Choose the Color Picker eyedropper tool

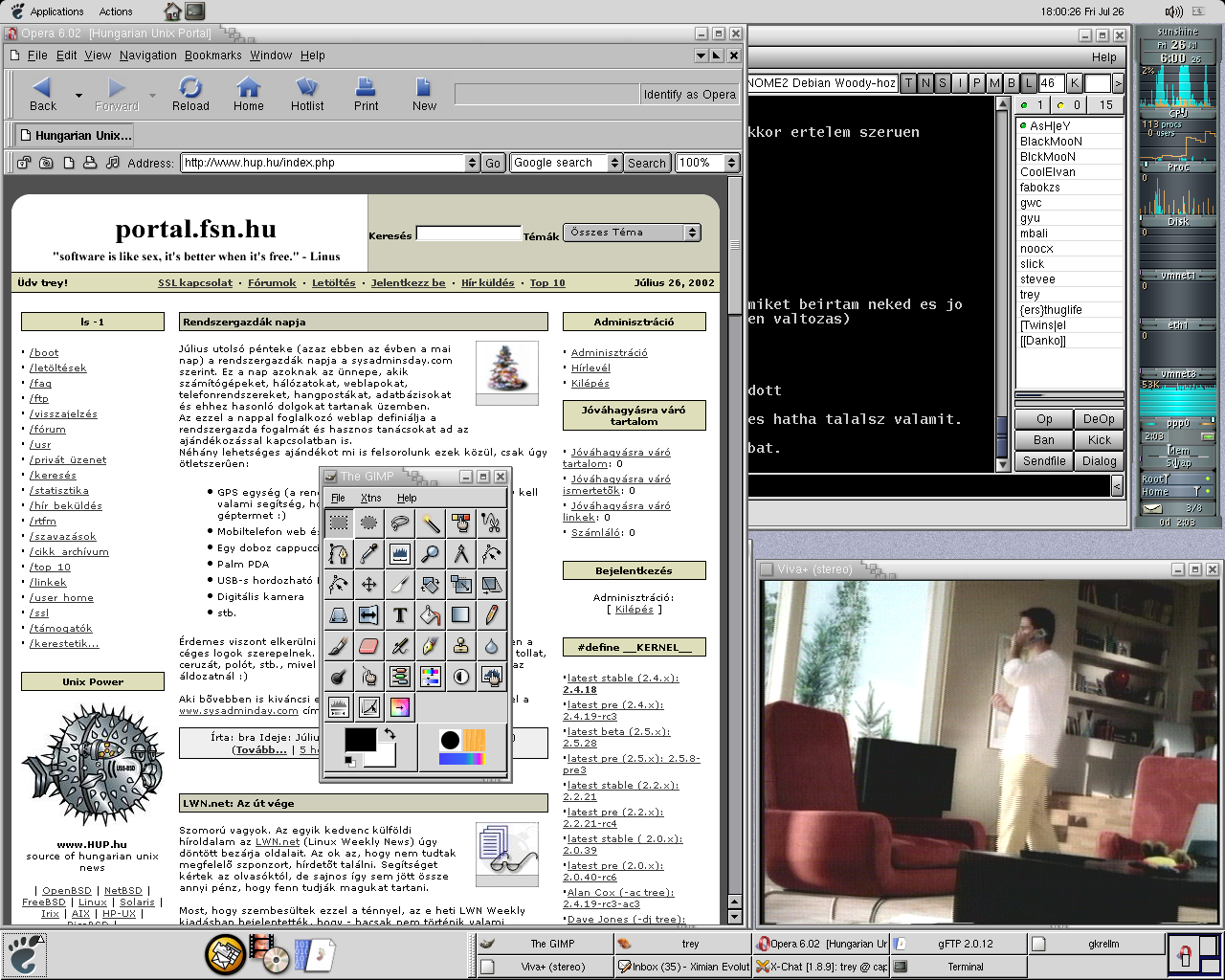click(x=369, y=553)
